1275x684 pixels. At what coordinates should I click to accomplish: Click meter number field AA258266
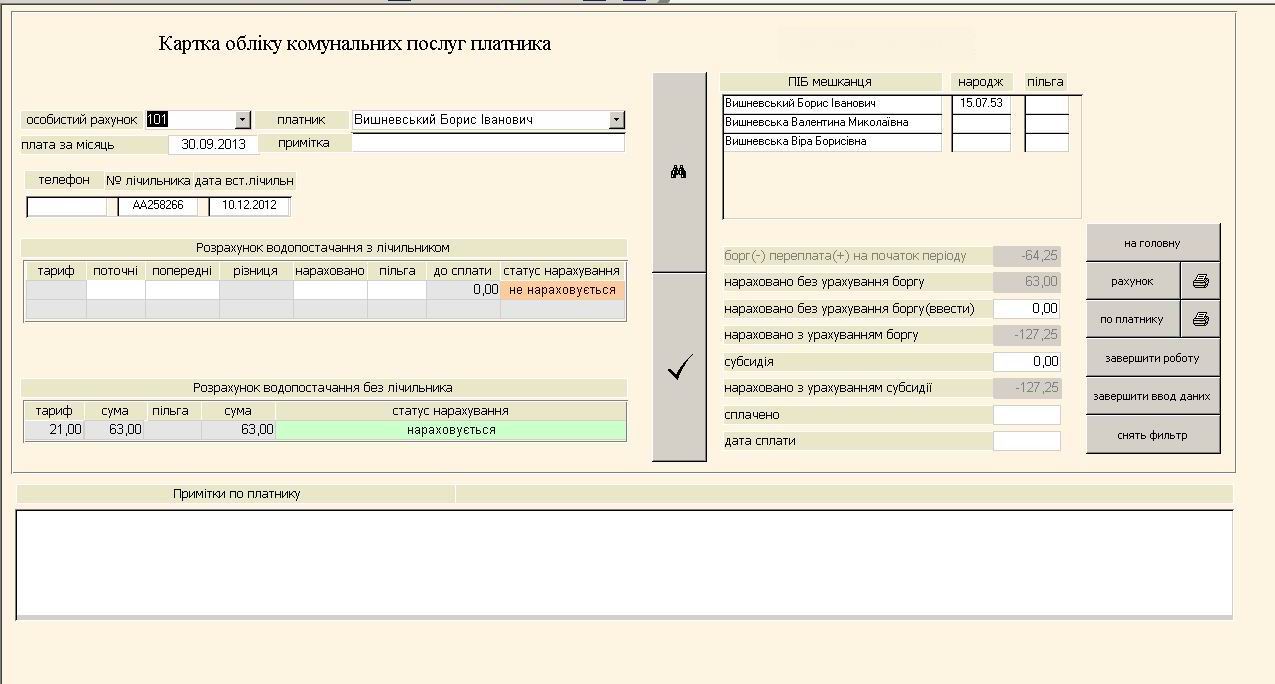tap(158, 206)
